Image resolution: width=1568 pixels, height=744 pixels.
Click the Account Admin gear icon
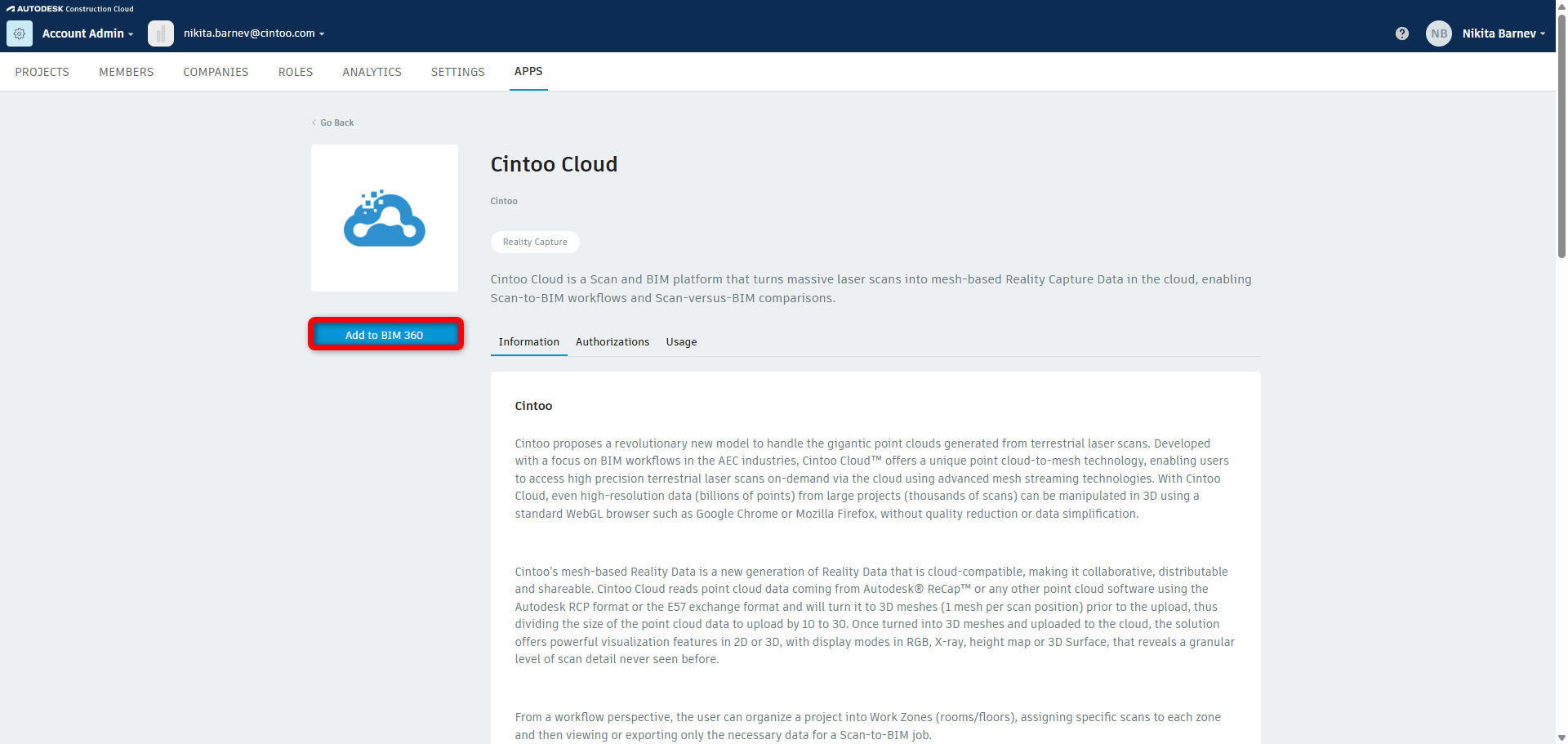pos(20,33)
